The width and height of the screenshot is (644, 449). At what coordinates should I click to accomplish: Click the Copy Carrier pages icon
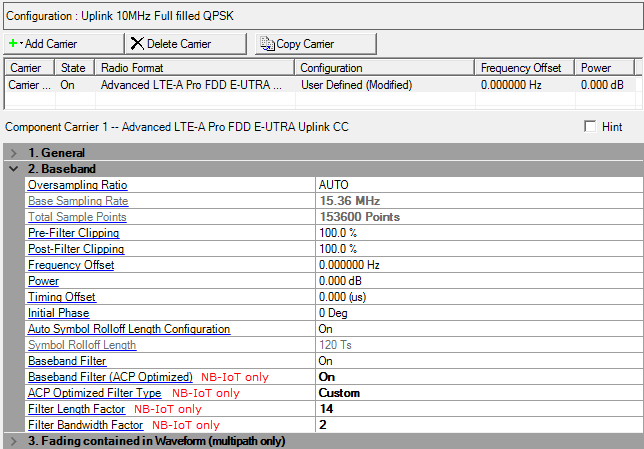pos(267,44)
